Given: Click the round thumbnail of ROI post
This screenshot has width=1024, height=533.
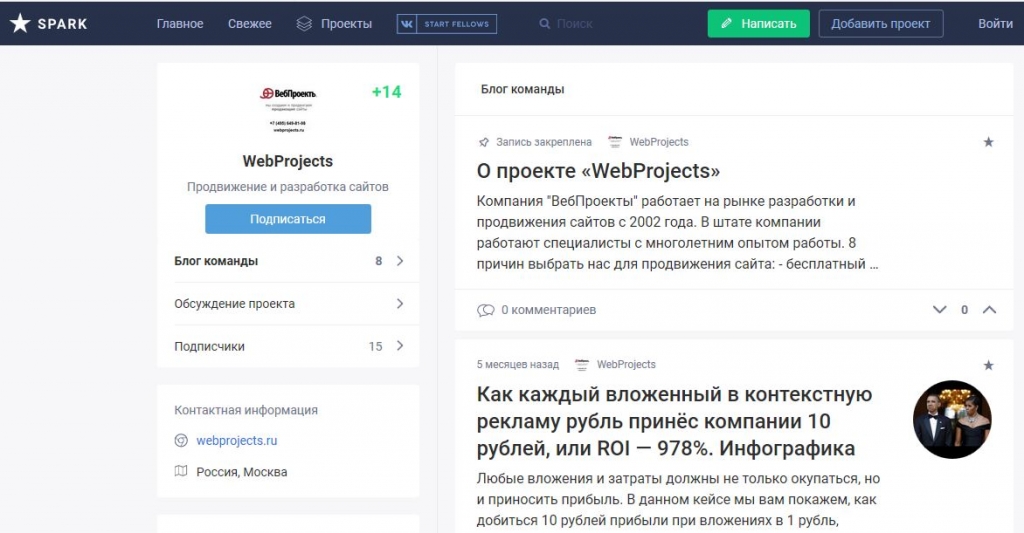Looking at the screenshot, I should (x=952, y=419).
